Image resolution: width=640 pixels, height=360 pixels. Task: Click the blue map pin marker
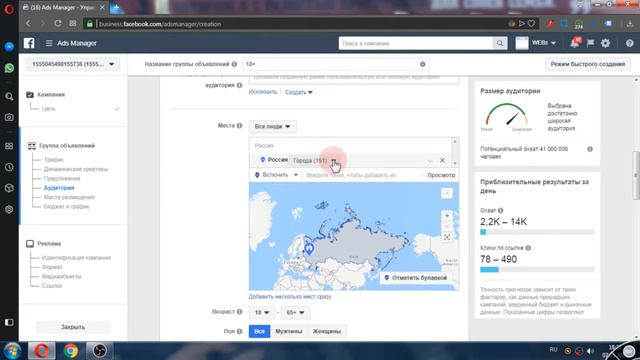click(309, 248)
